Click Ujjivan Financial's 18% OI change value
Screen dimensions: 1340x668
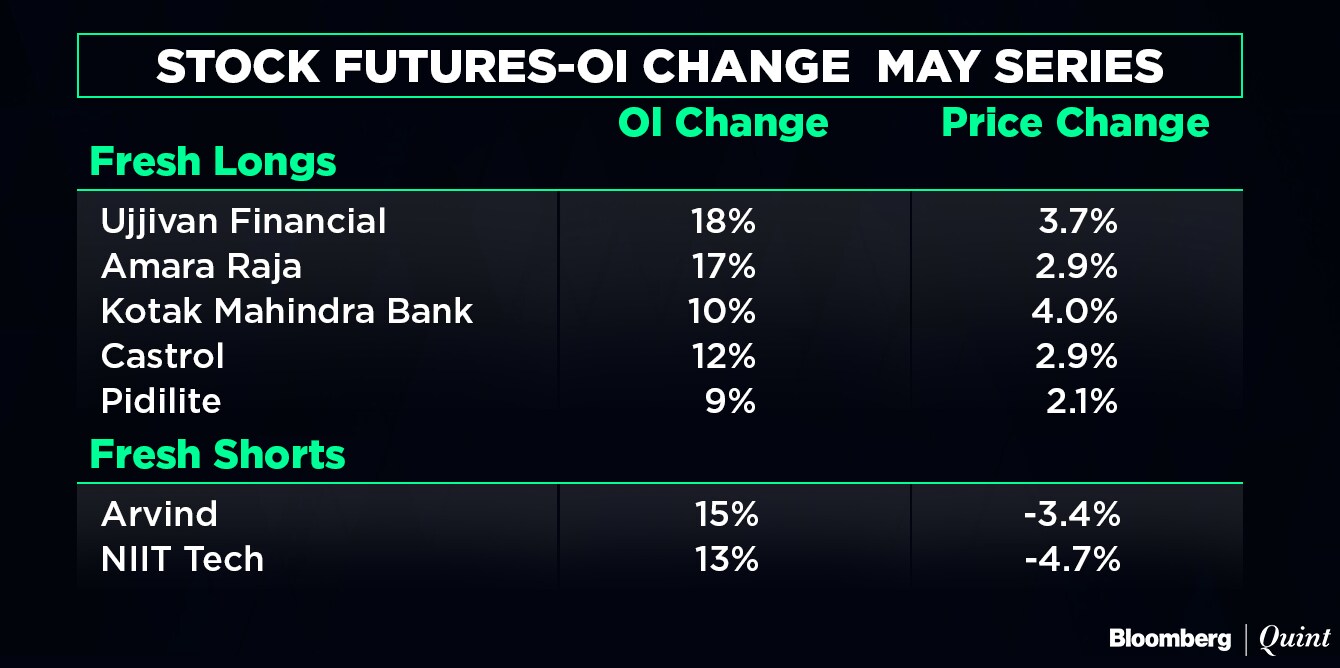pos(724,221)
